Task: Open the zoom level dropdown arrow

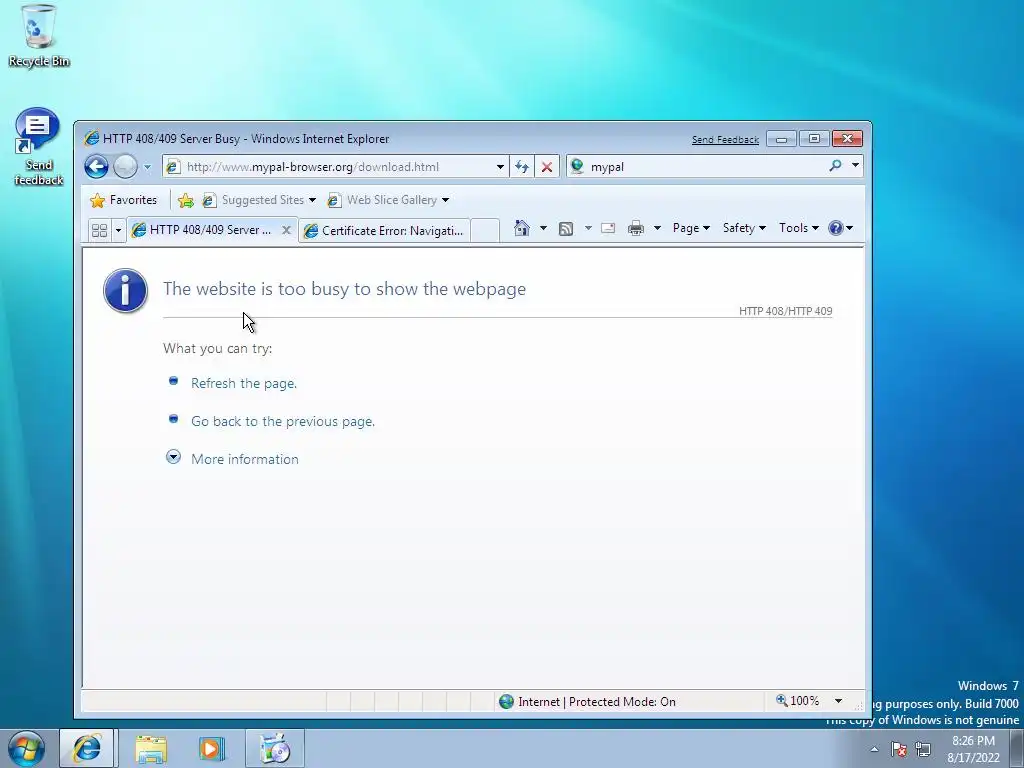Action: click(839, 701)
